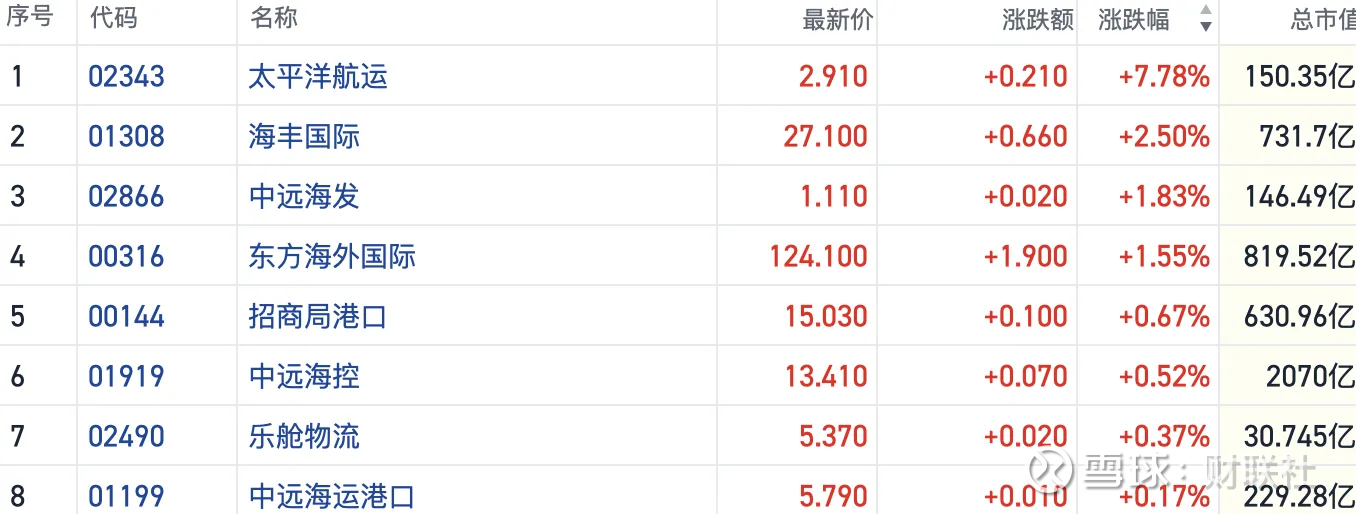The image size is (1356, 514).
Task: Select the 序号 column header
Action: 28,18
